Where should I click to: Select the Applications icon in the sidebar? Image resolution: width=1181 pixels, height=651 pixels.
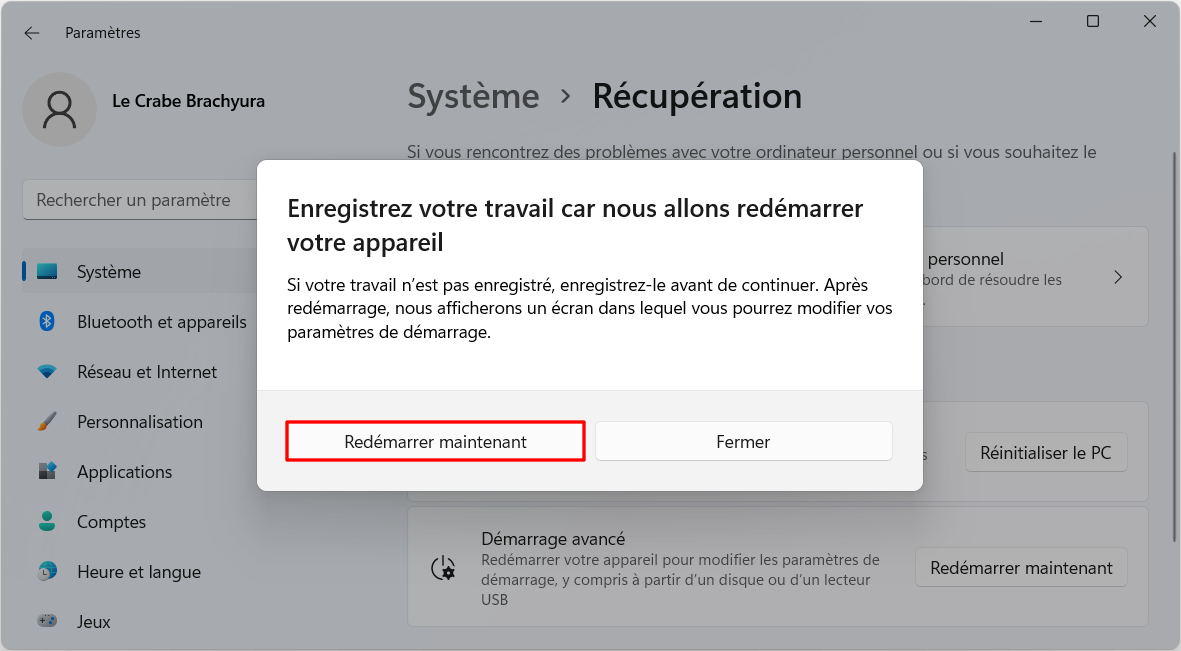tap(47, 472)
